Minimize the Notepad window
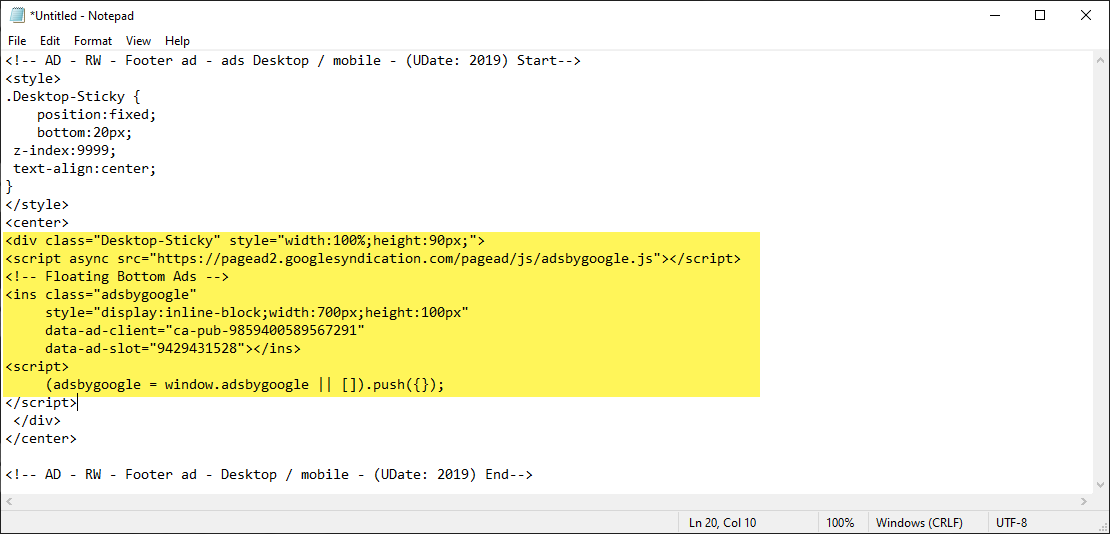 tap(995, 15)
